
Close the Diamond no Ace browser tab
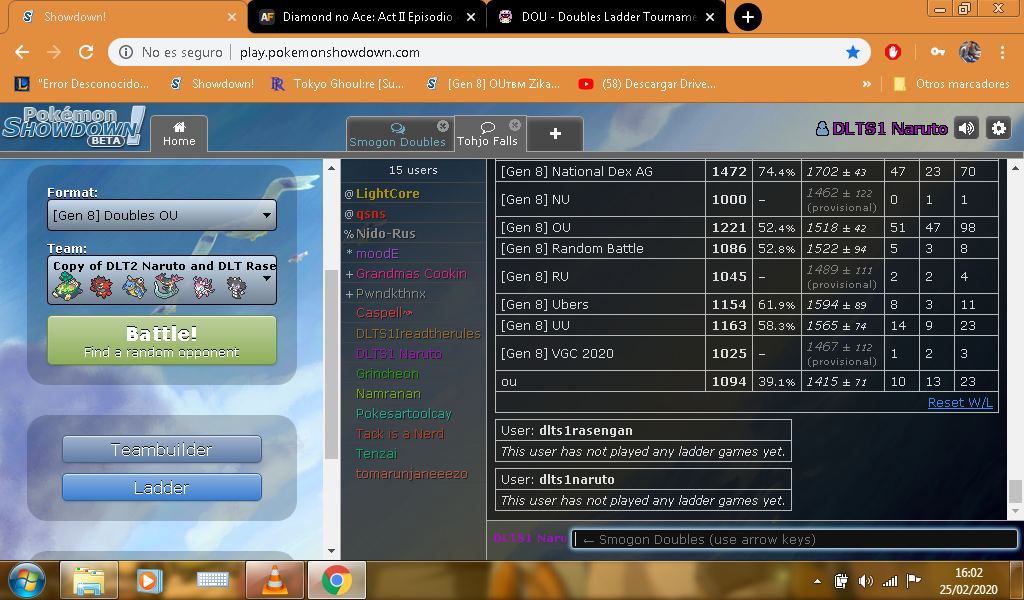pos(472,17)
